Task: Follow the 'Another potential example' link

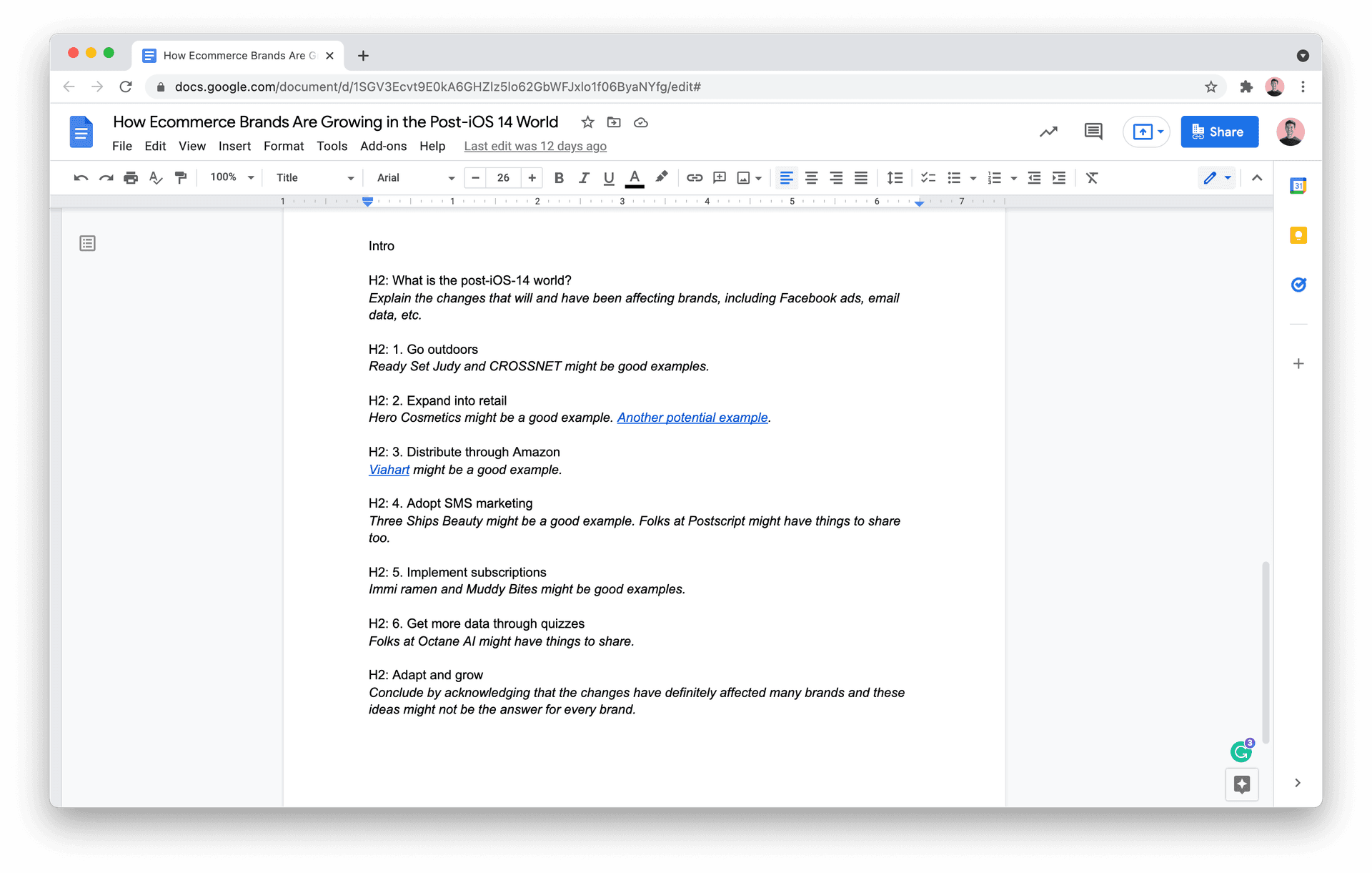Action: [692, 418]
